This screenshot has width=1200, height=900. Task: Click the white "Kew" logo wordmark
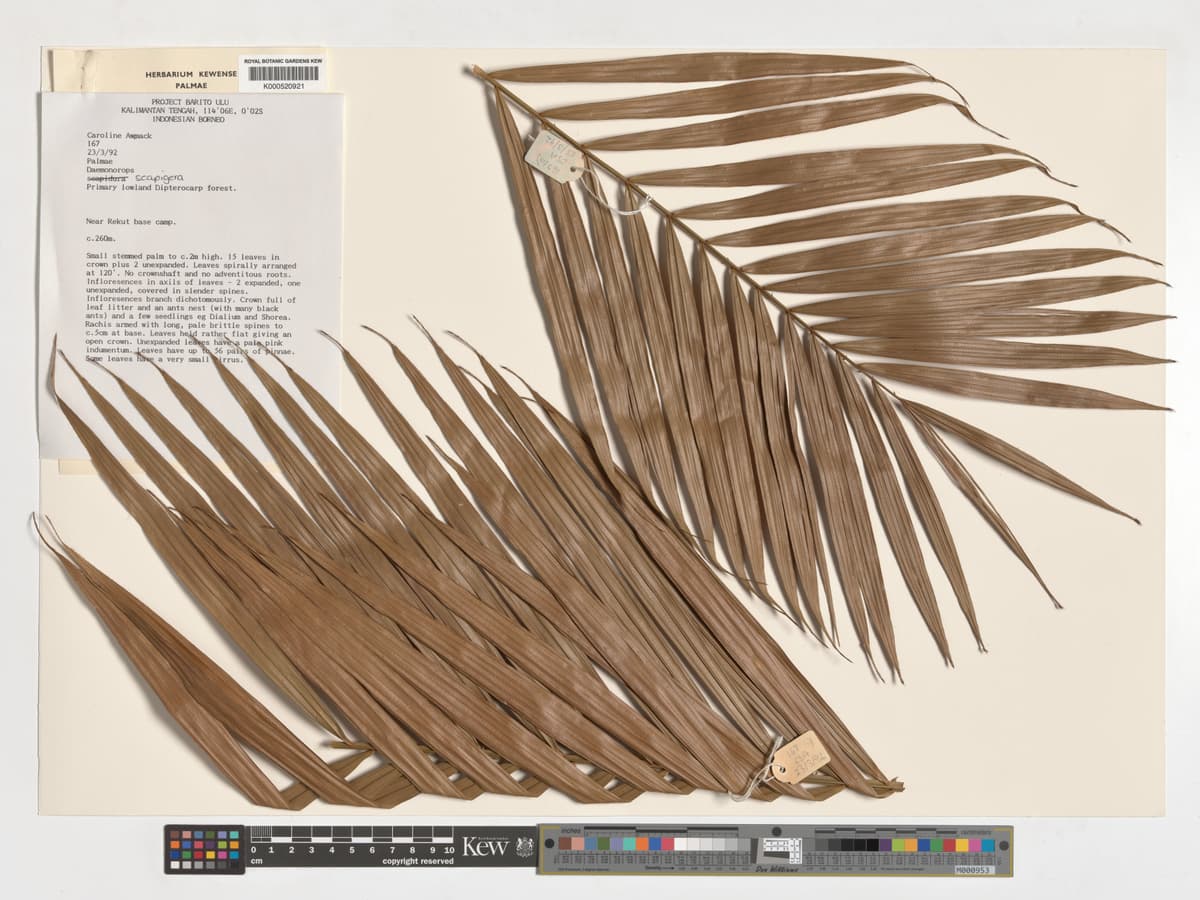click(486, 847)
